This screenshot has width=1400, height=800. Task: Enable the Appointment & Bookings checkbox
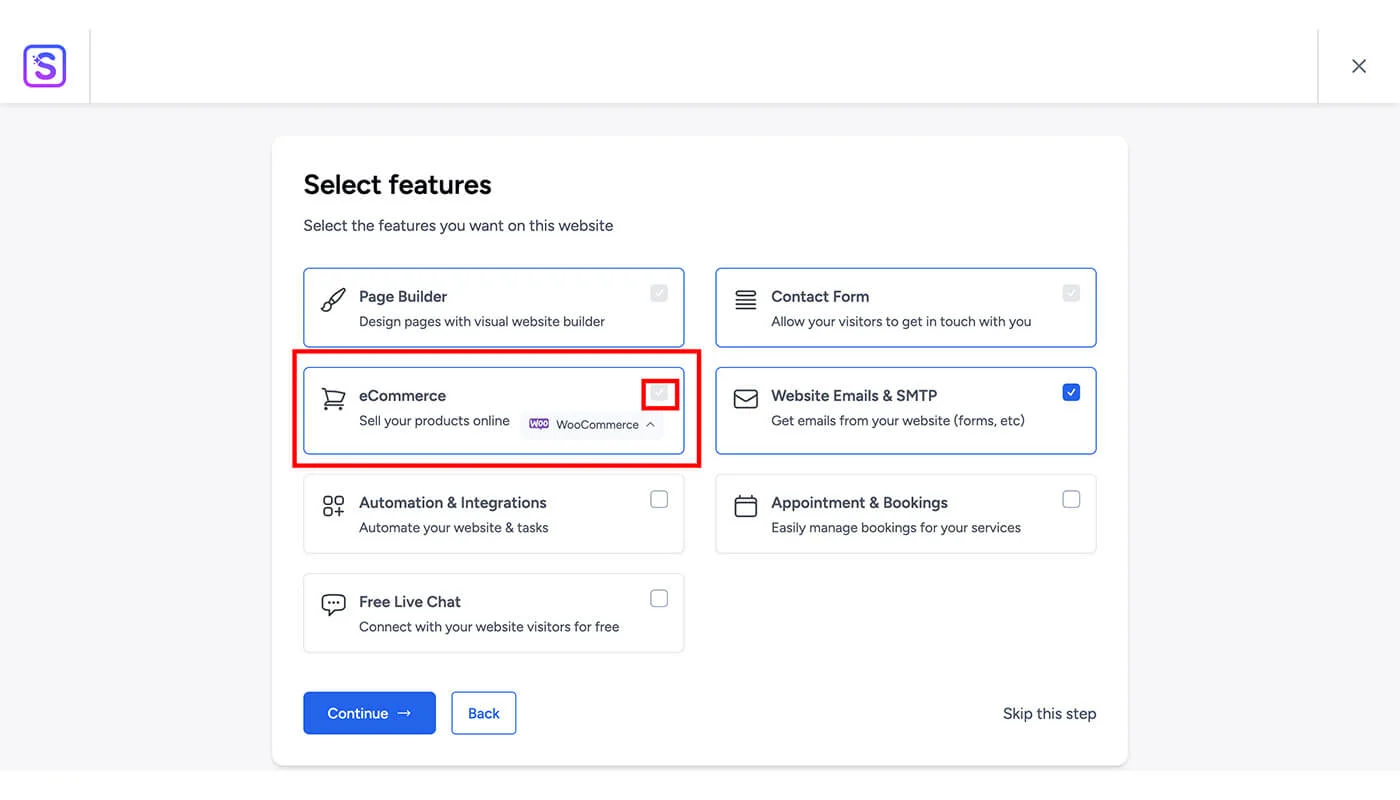[1071, 498]
